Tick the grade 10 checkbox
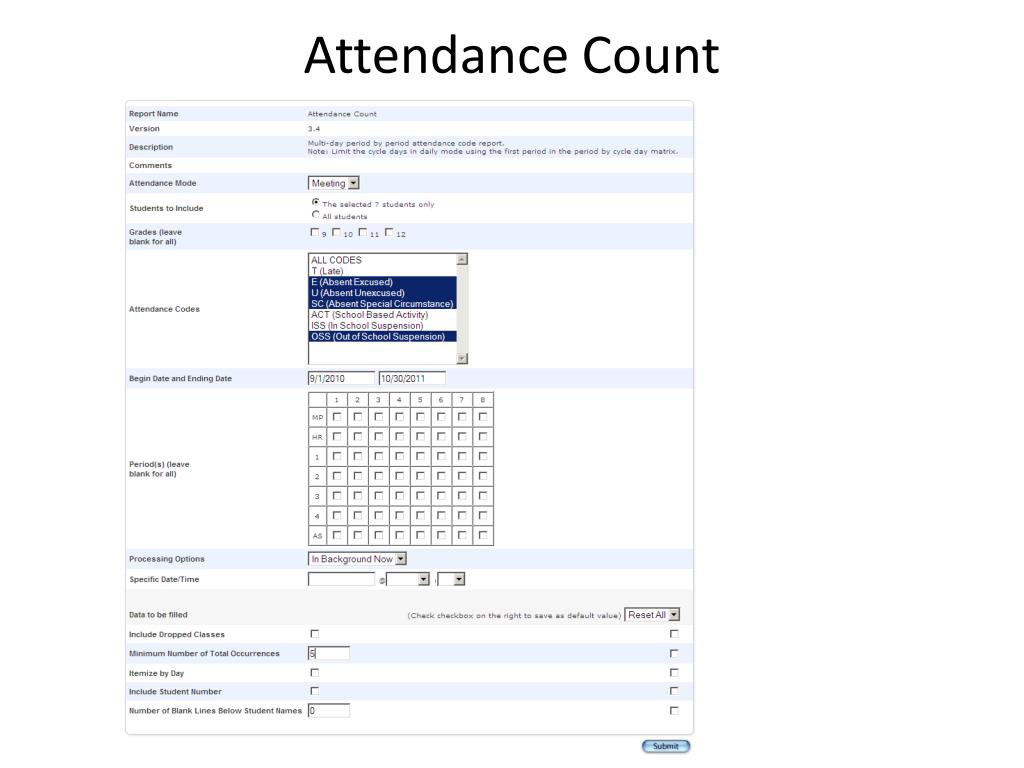This screenshot has height=768, width=1024. point(336,232)
